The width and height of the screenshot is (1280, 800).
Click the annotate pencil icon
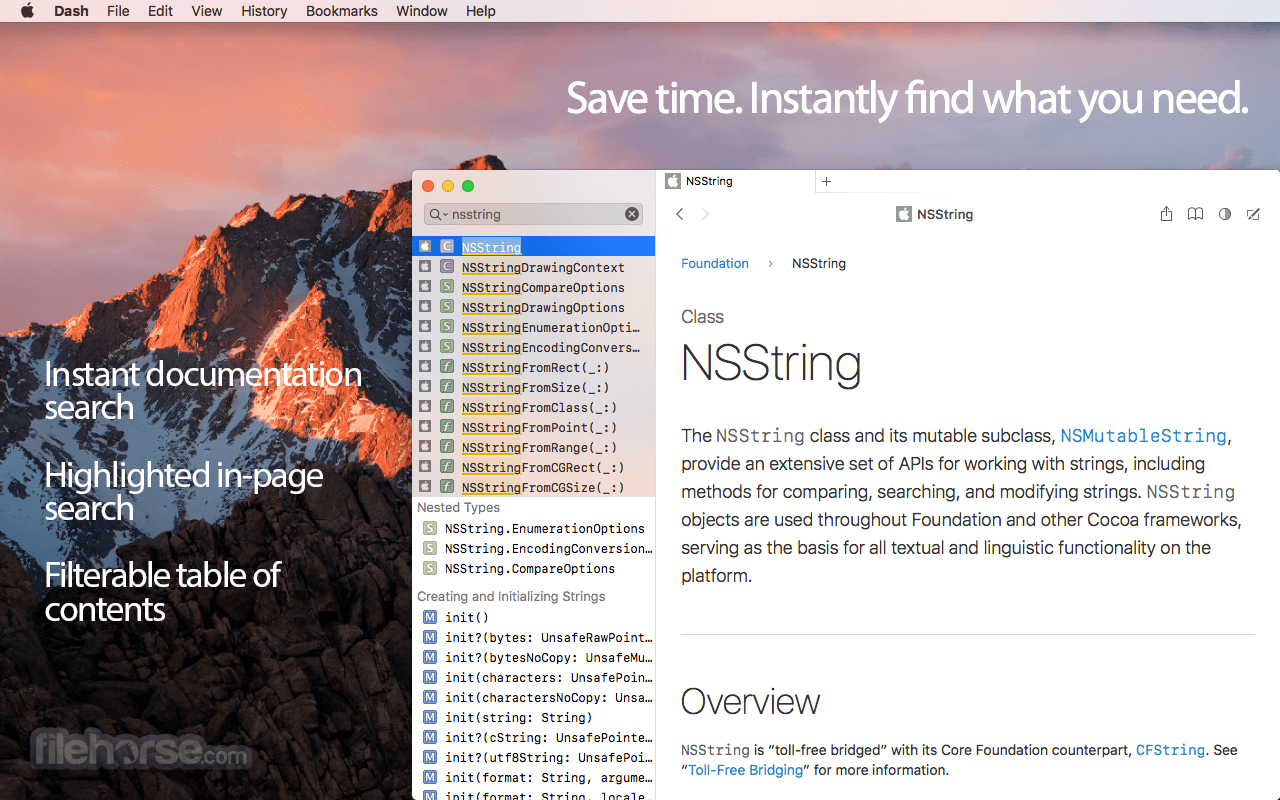(1253, 214)
